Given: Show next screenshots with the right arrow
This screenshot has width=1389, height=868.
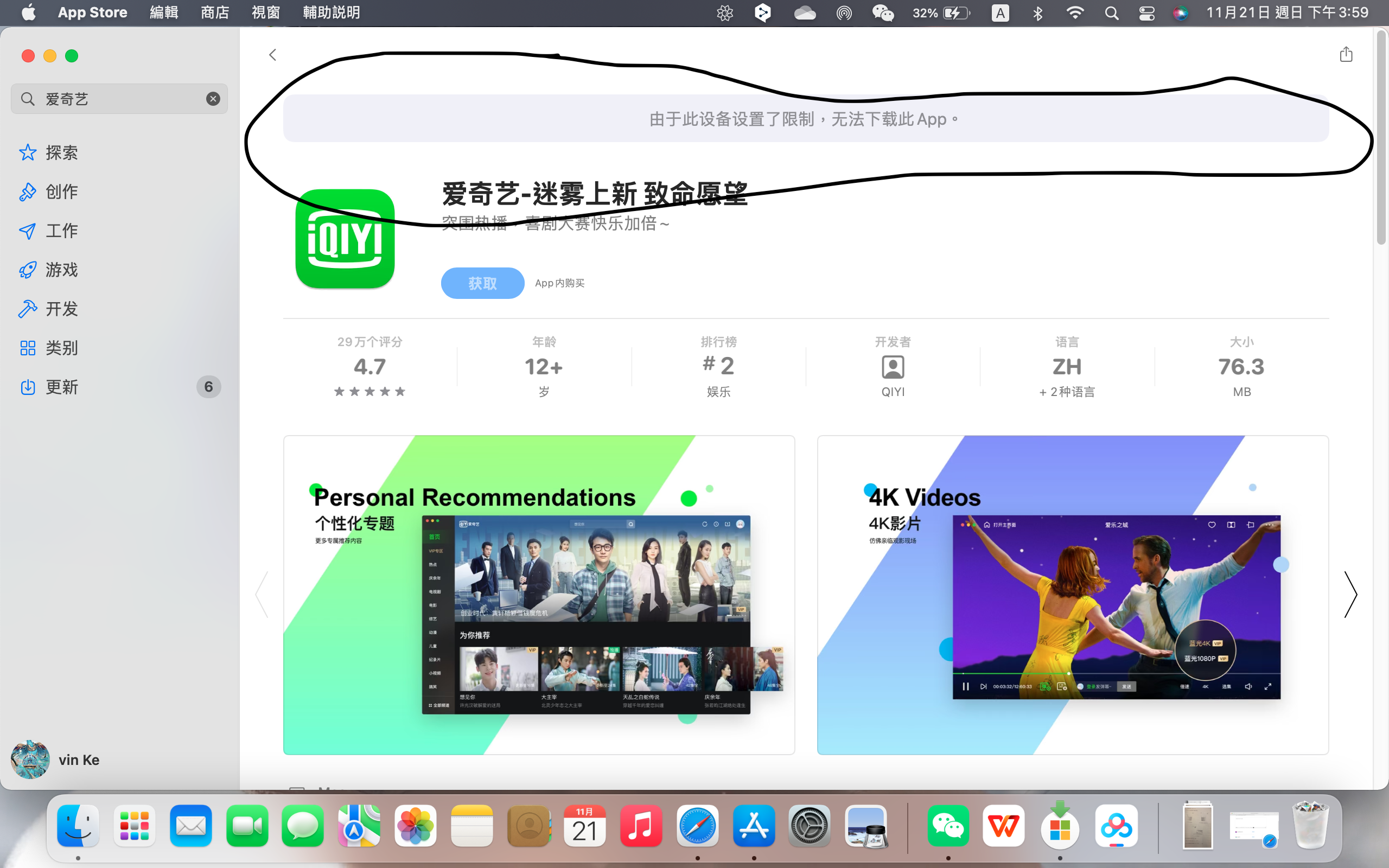Looking at the screenshot, I should [1350, 595].
